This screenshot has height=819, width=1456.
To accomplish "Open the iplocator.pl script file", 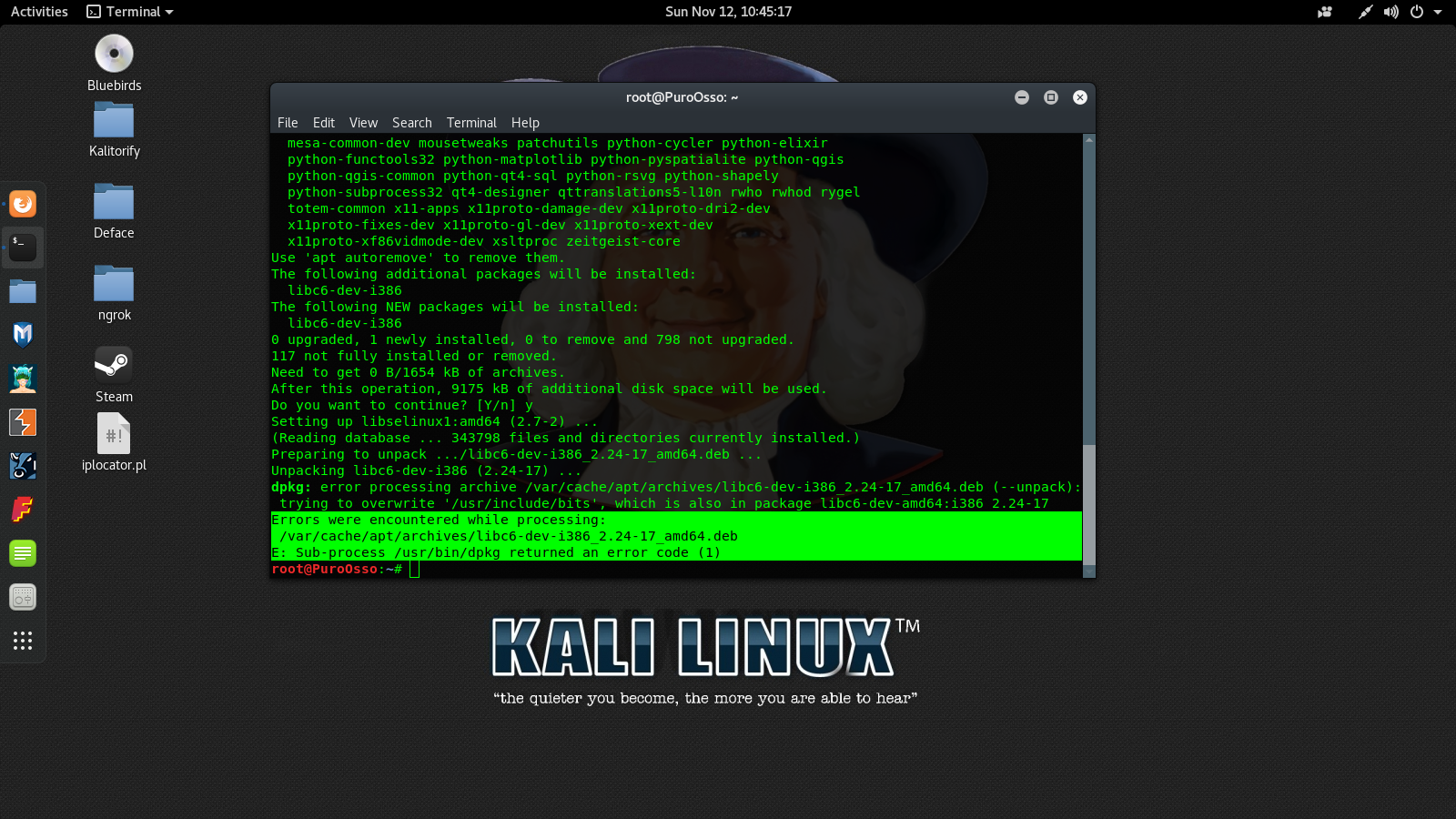I will (x=114, y=434).
